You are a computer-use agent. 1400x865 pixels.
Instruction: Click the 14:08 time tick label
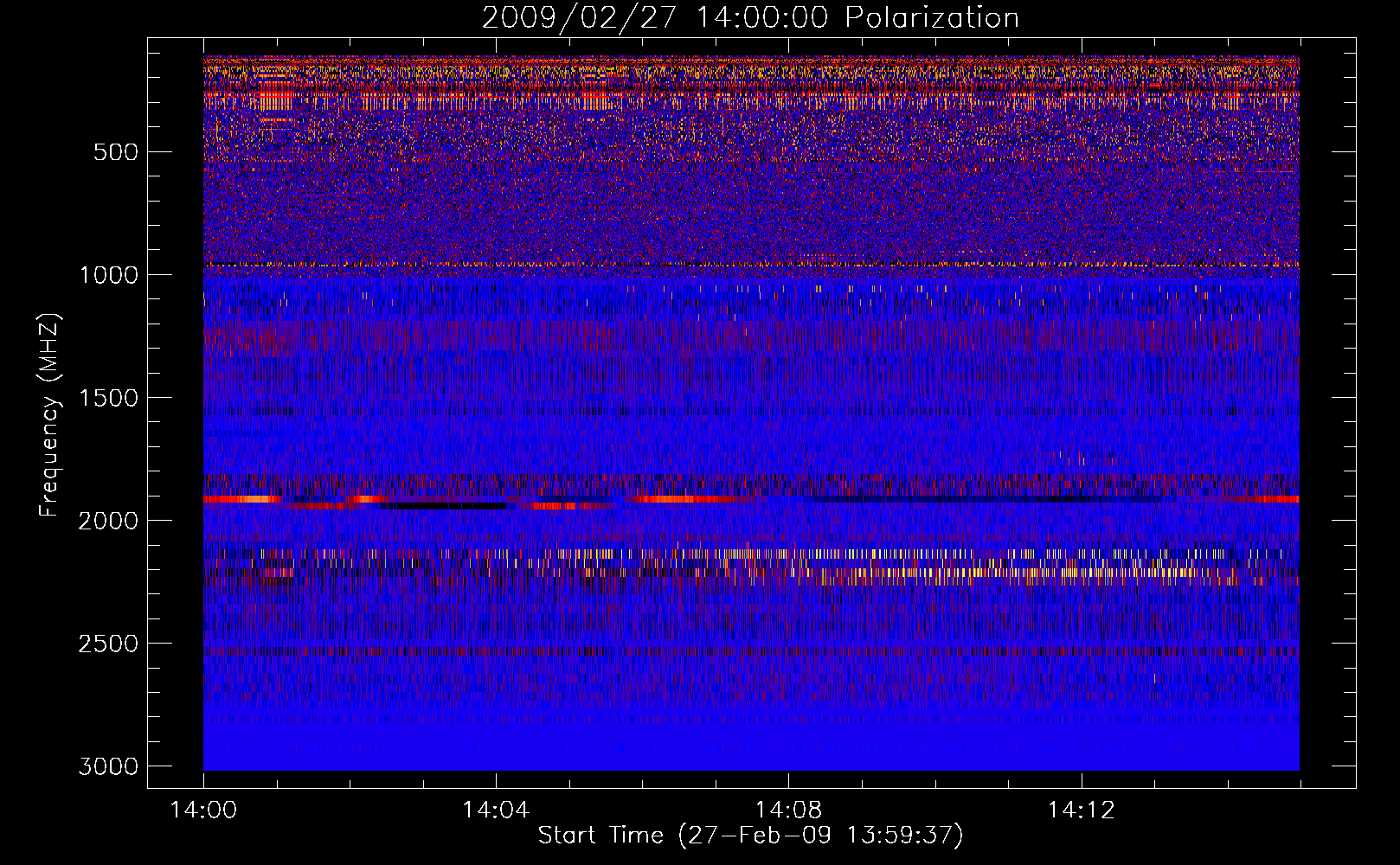pos(788,811)
